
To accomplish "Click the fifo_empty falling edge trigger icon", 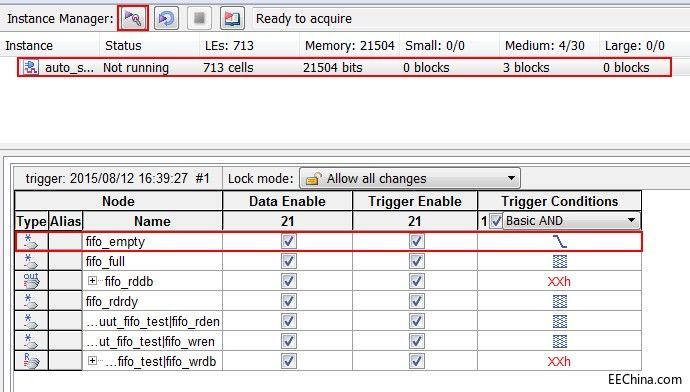I will click(x=559, y=242).
